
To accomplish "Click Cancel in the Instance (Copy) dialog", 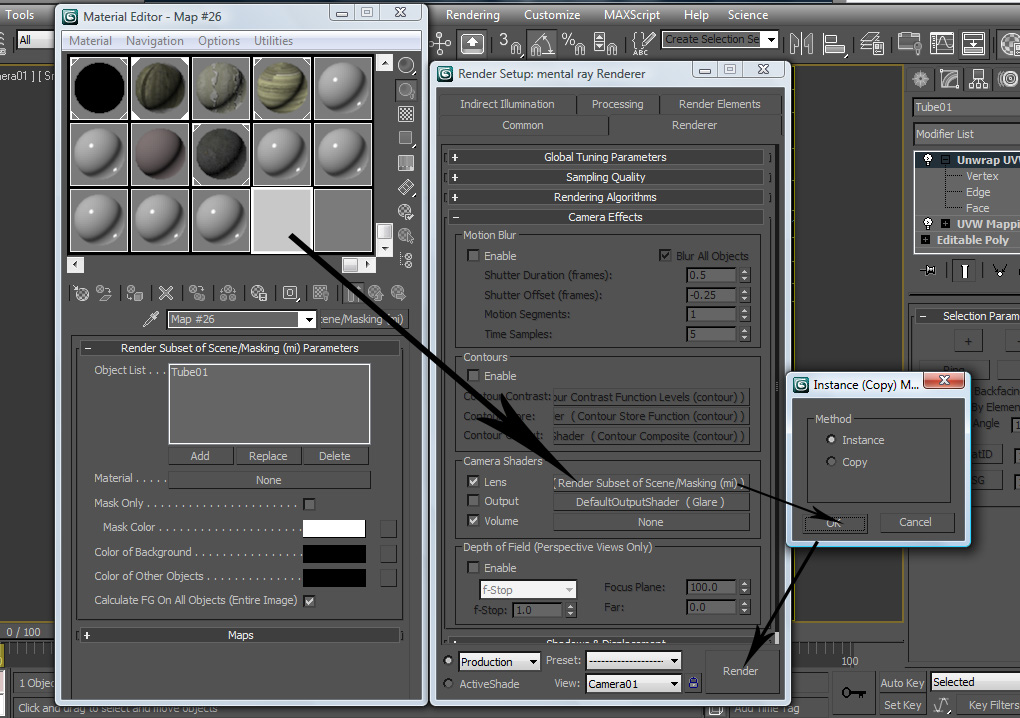I will (x=915, y=522).
